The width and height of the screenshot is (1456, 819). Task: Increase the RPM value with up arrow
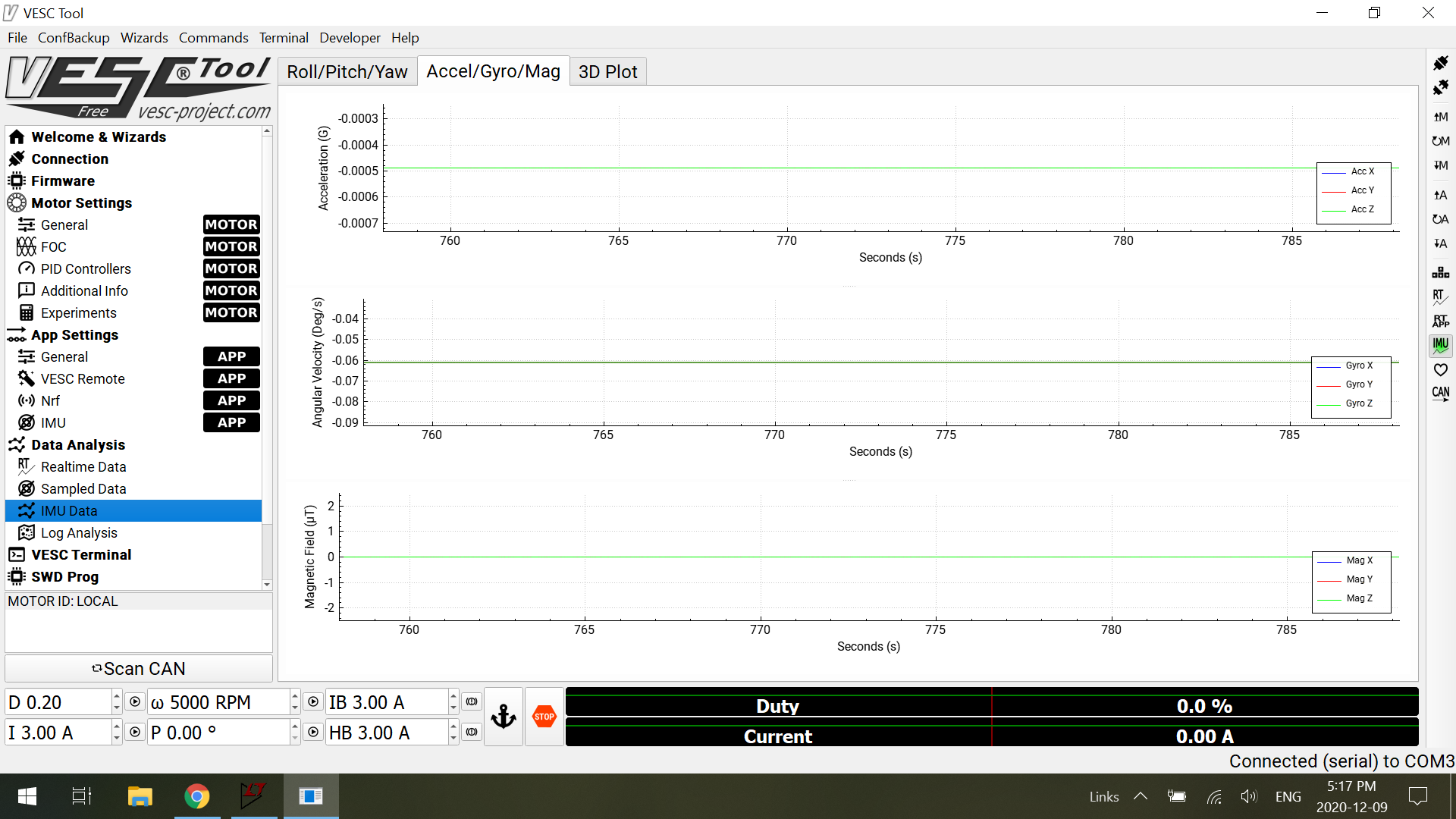pyautogui.click(x=295, y=696)
